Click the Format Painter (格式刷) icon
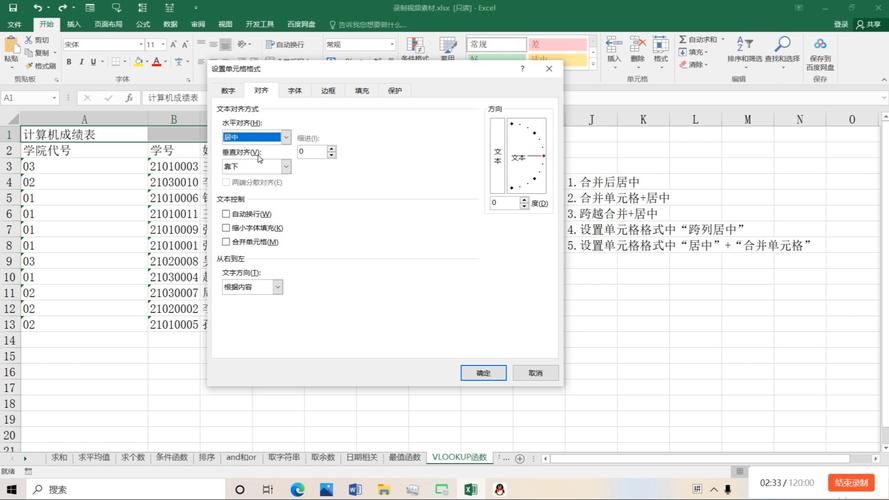This screenshot has width=889, height=500. [x=29, y=66]
